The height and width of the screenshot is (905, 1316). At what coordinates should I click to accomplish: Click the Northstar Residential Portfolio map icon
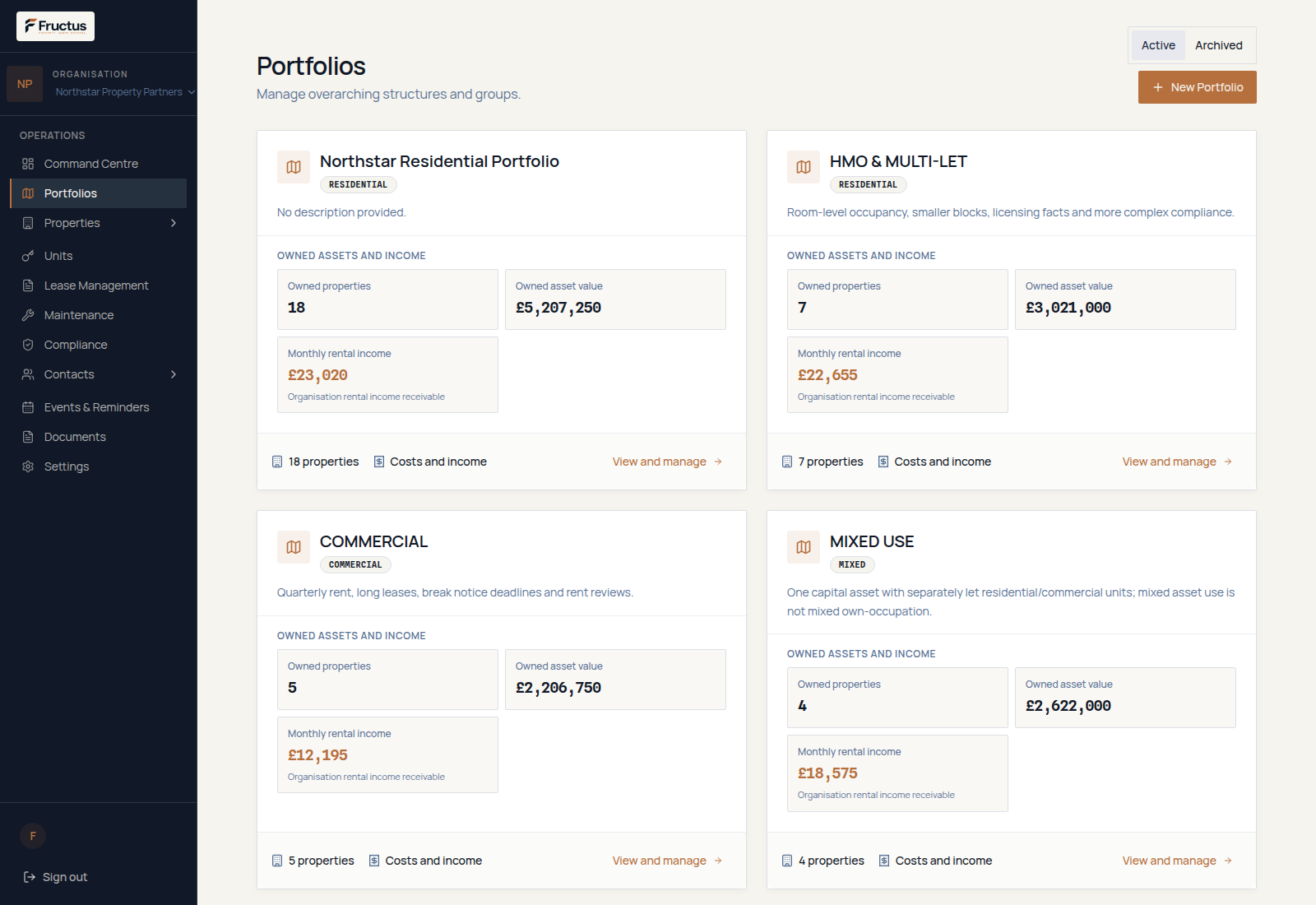tap(294, 167)
